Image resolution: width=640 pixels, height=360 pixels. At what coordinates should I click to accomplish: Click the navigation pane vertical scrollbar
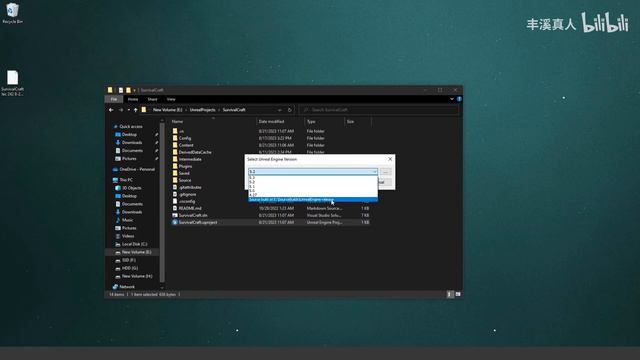pyautogui.click(x=162, y=202)
